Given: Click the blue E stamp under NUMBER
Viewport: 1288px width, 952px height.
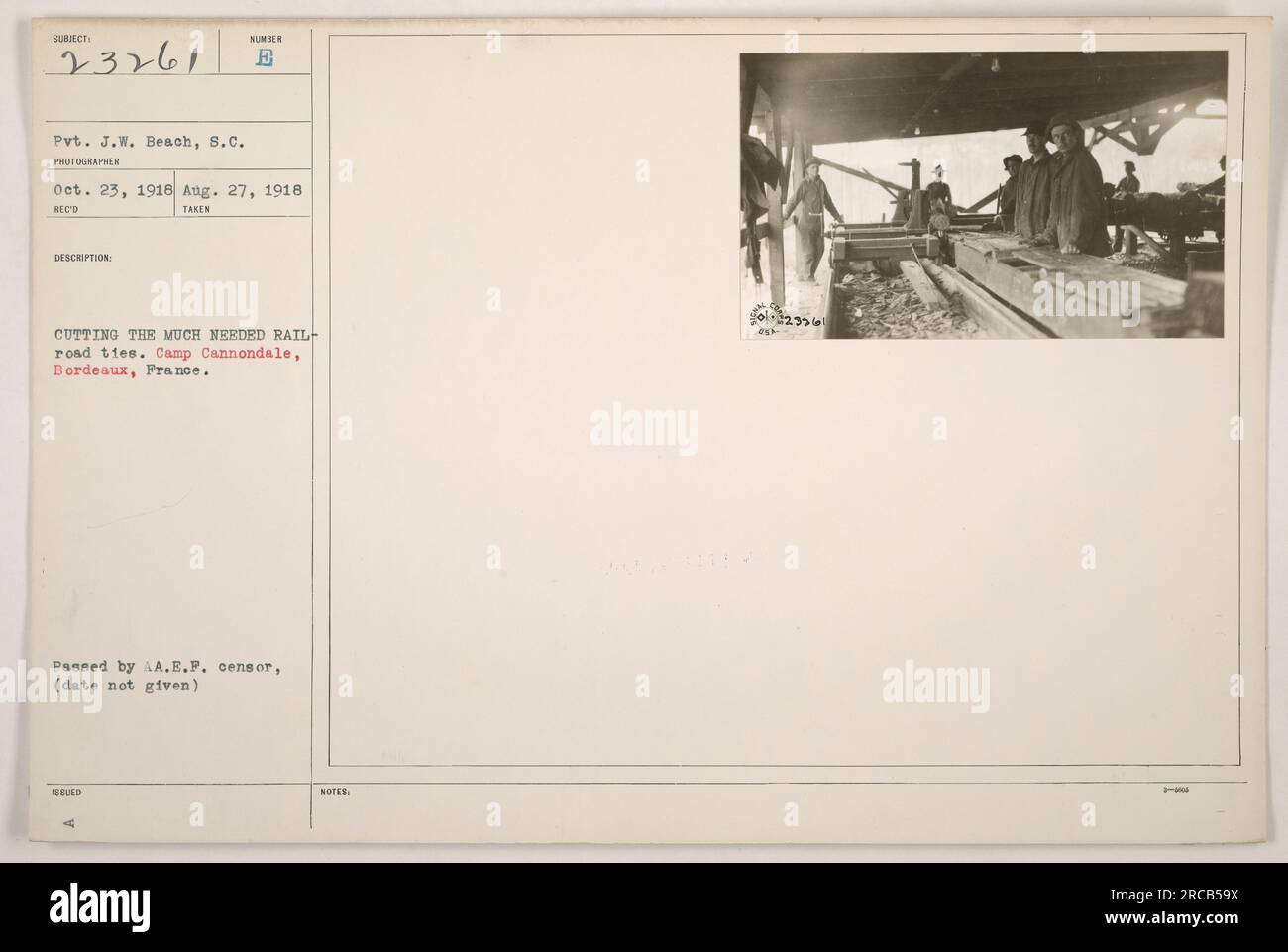Looking at the screenshot, I should click(266, 59).
